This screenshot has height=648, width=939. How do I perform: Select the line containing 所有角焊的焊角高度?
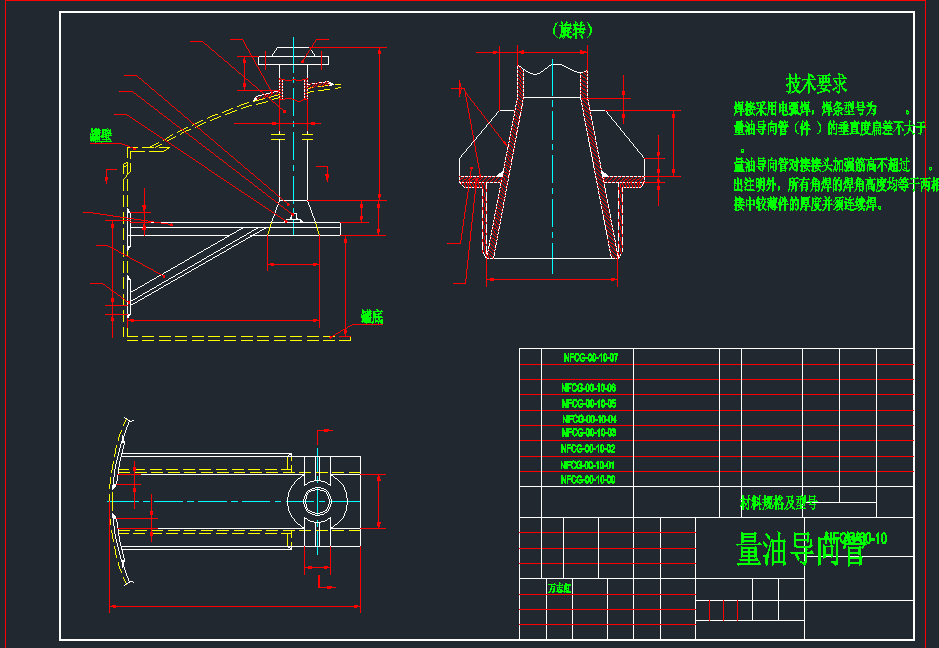(836, 185)
